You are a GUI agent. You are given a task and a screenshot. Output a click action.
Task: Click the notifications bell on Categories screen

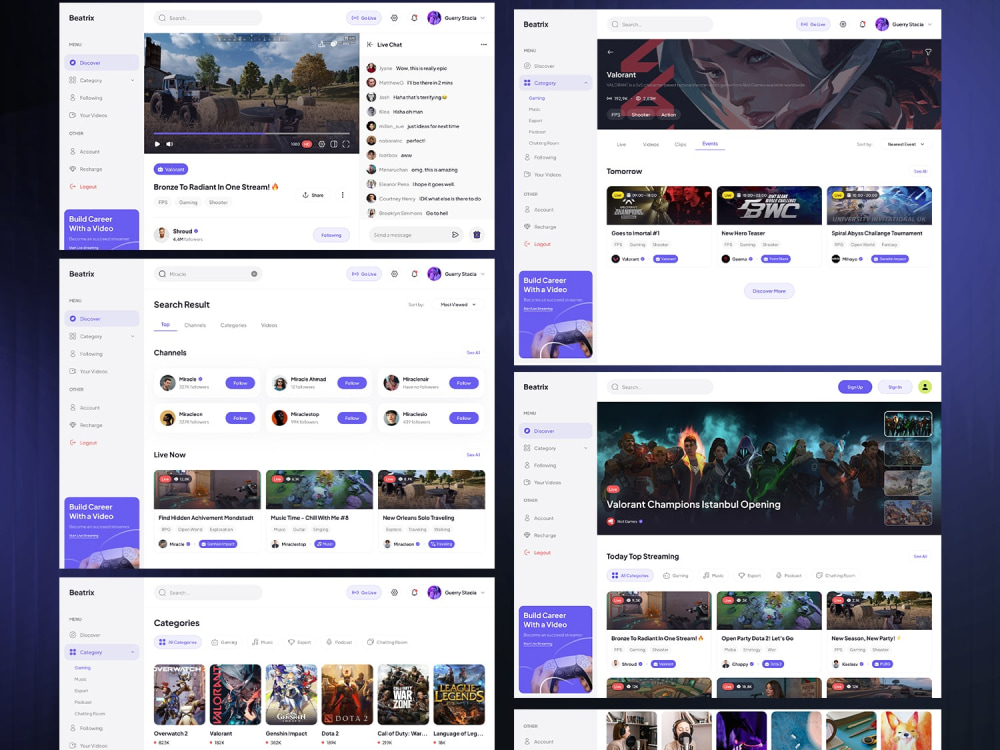tap(414, 592)
